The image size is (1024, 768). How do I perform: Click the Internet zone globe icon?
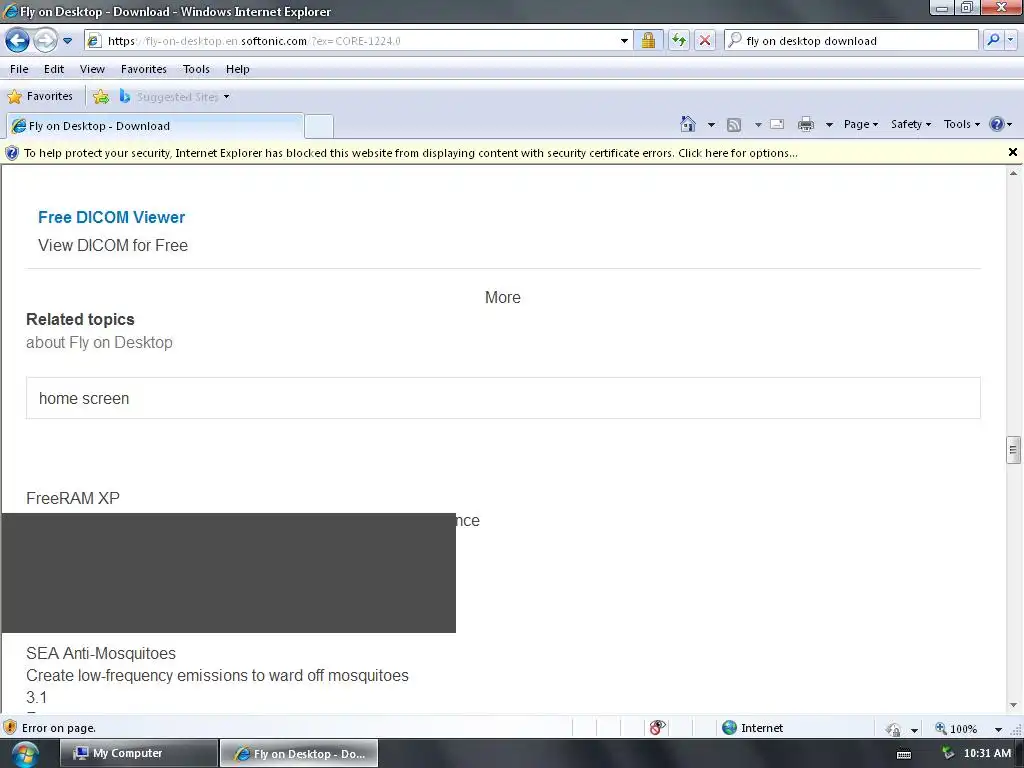729,728
